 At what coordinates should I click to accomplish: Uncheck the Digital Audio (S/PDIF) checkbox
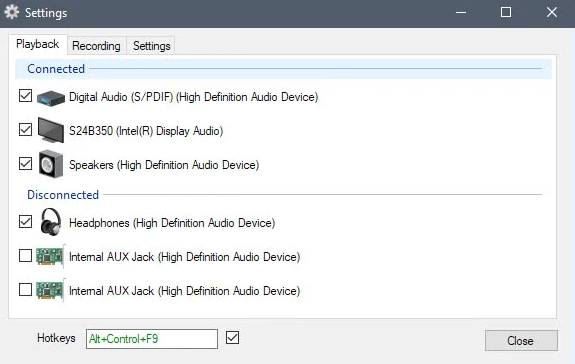click(25, 96)
